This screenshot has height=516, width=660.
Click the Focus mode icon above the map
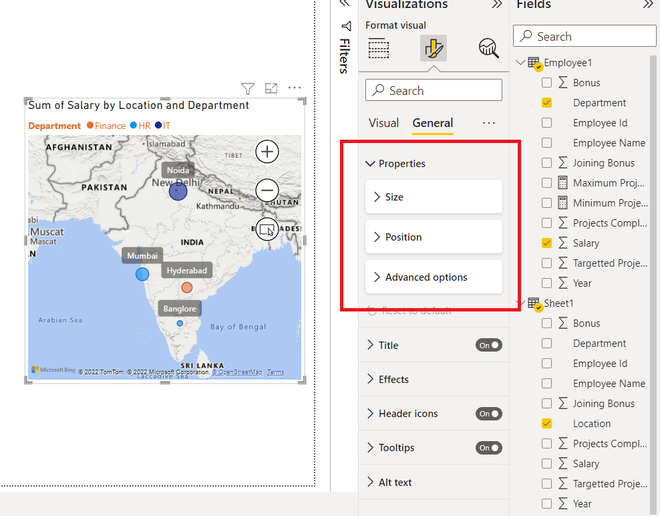tap(271, 88)
